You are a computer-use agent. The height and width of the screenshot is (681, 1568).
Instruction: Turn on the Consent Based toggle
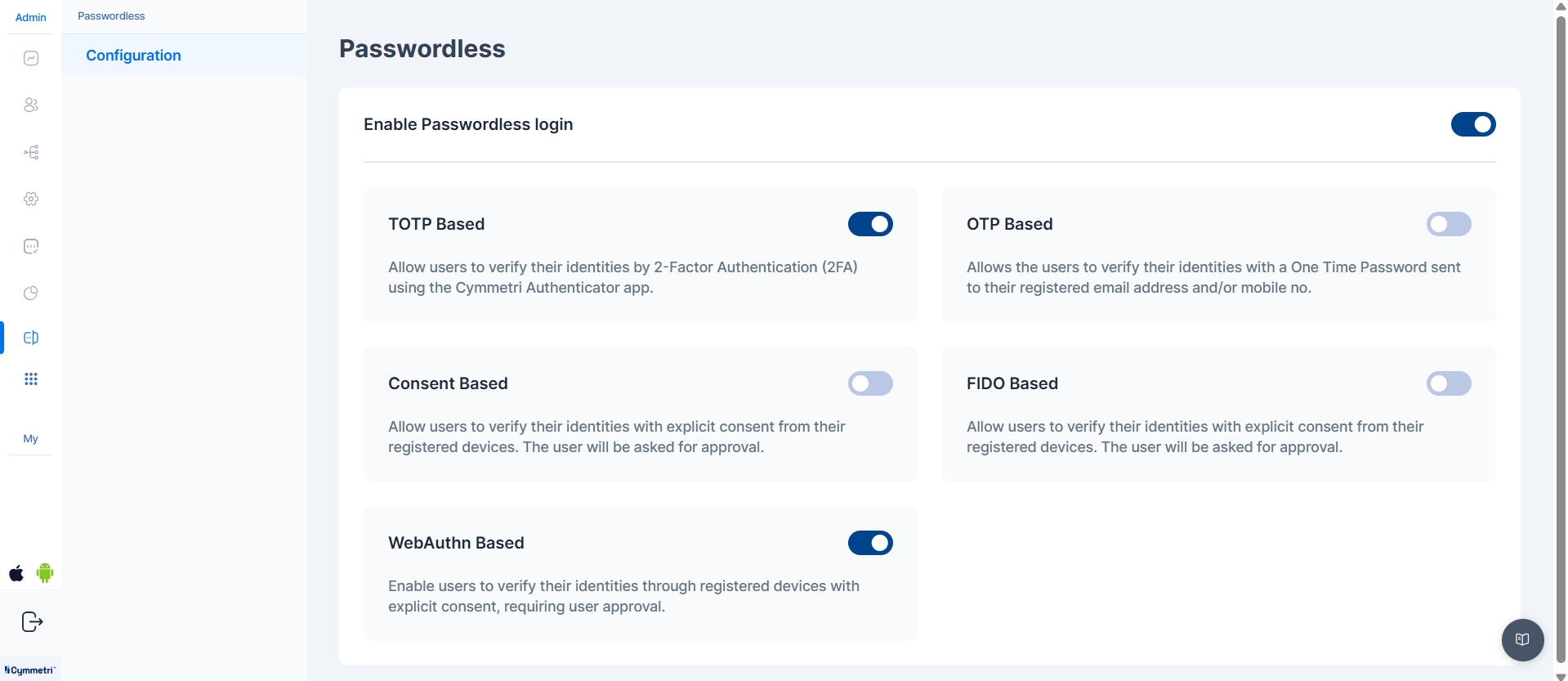870,383
